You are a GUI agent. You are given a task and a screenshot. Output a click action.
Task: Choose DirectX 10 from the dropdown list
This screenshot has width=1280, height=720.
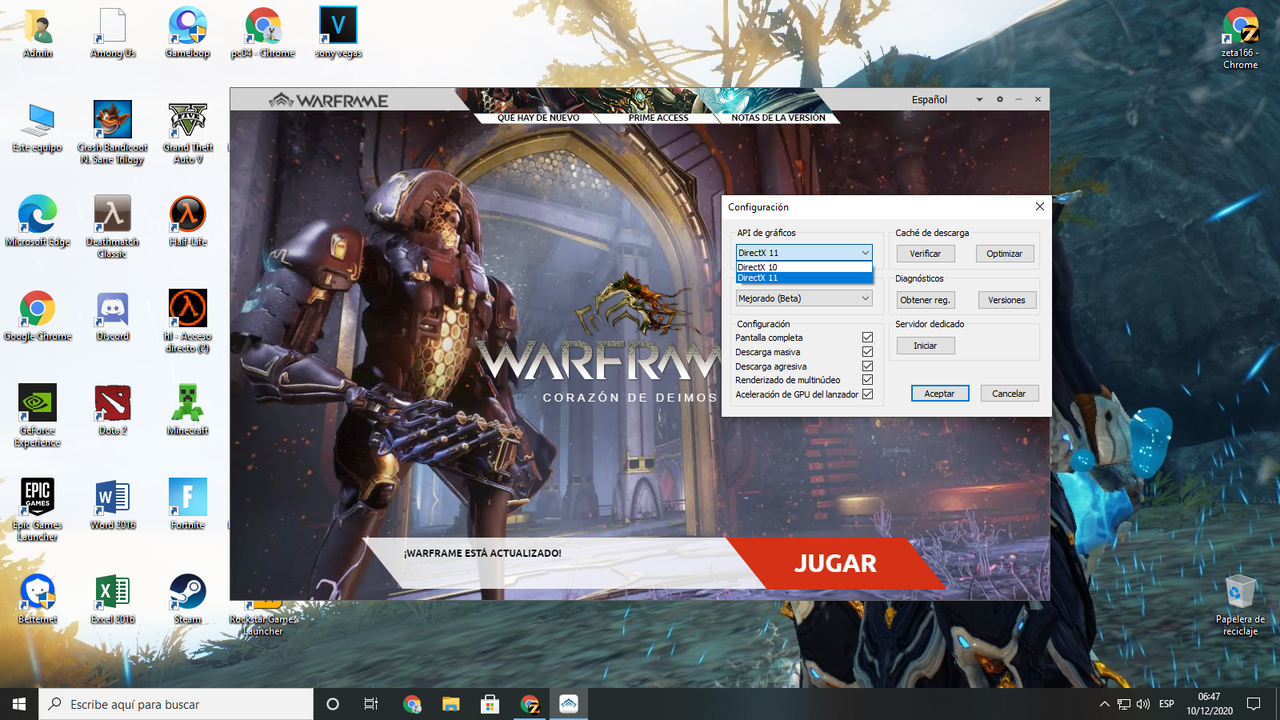point(804,267)
